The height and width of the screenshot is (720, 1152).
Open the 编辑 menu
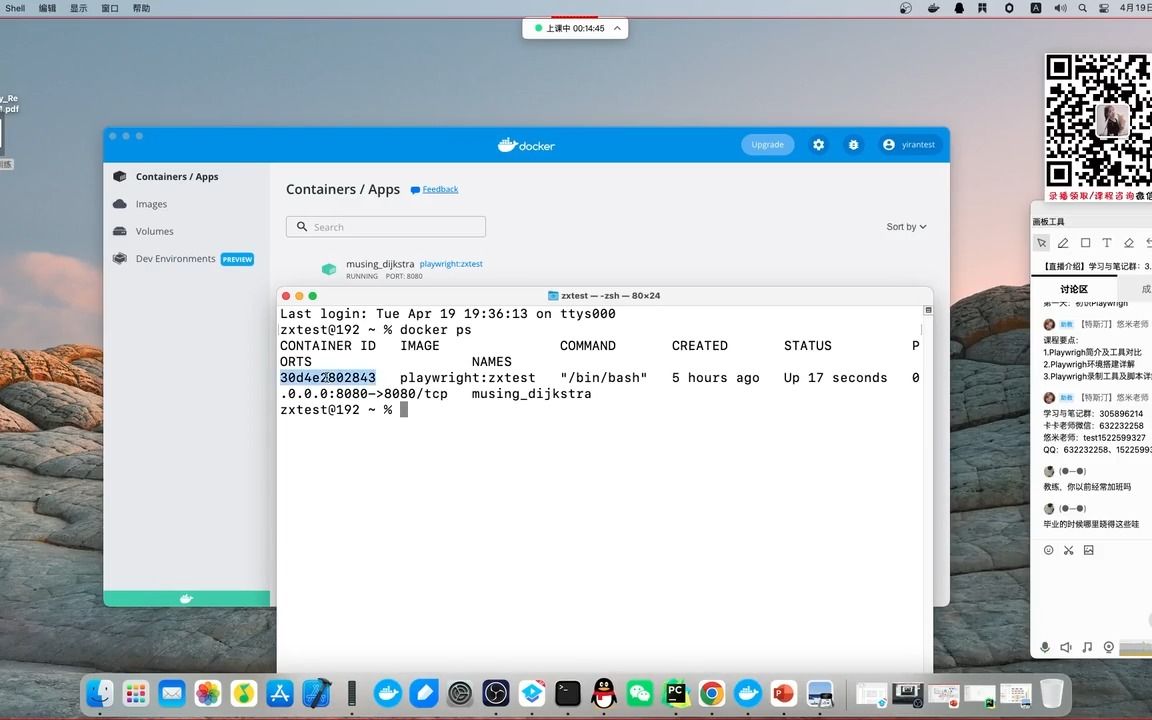[x=47, y=8]
